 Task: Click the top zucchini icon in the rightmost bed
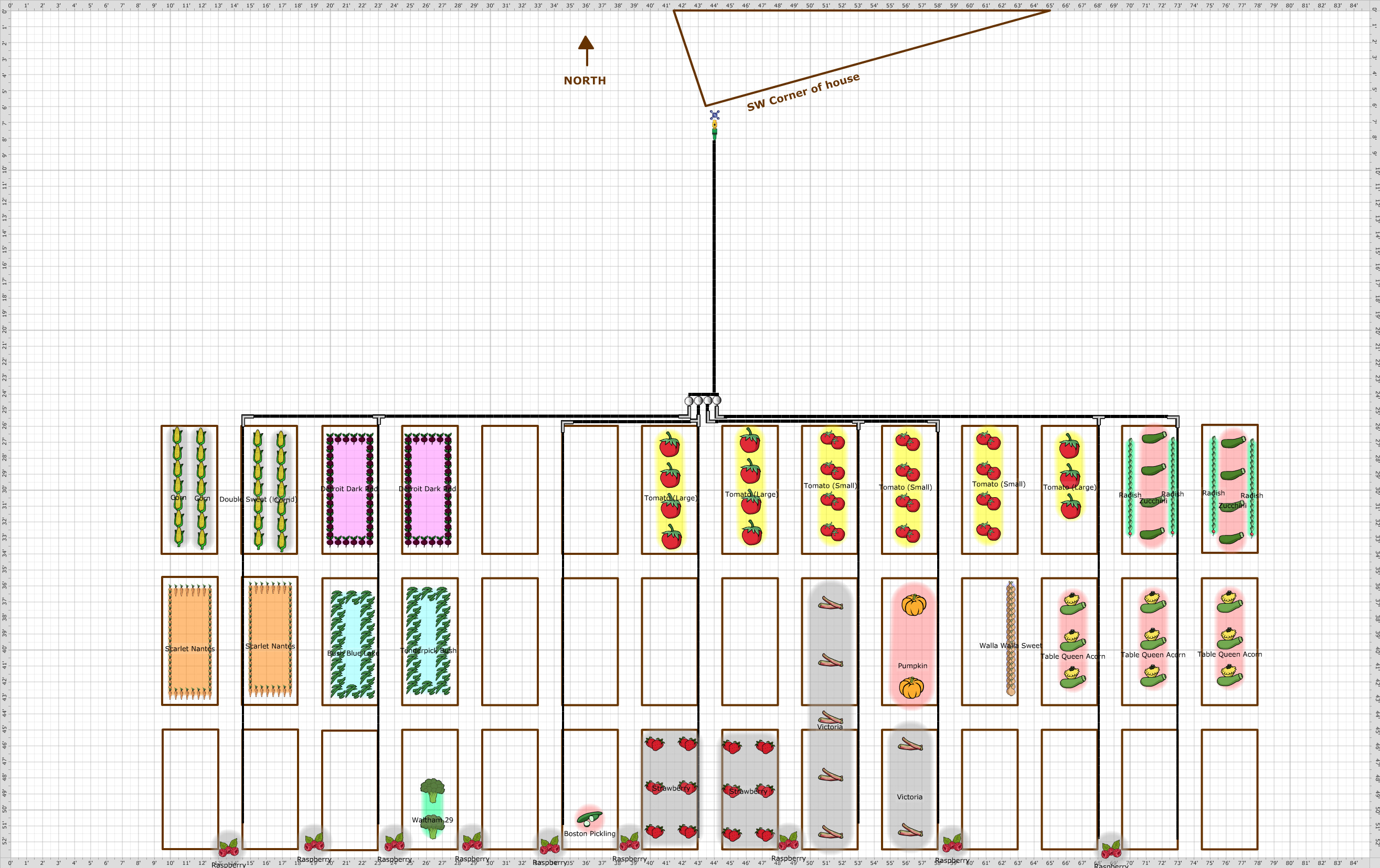[1233, 442]
